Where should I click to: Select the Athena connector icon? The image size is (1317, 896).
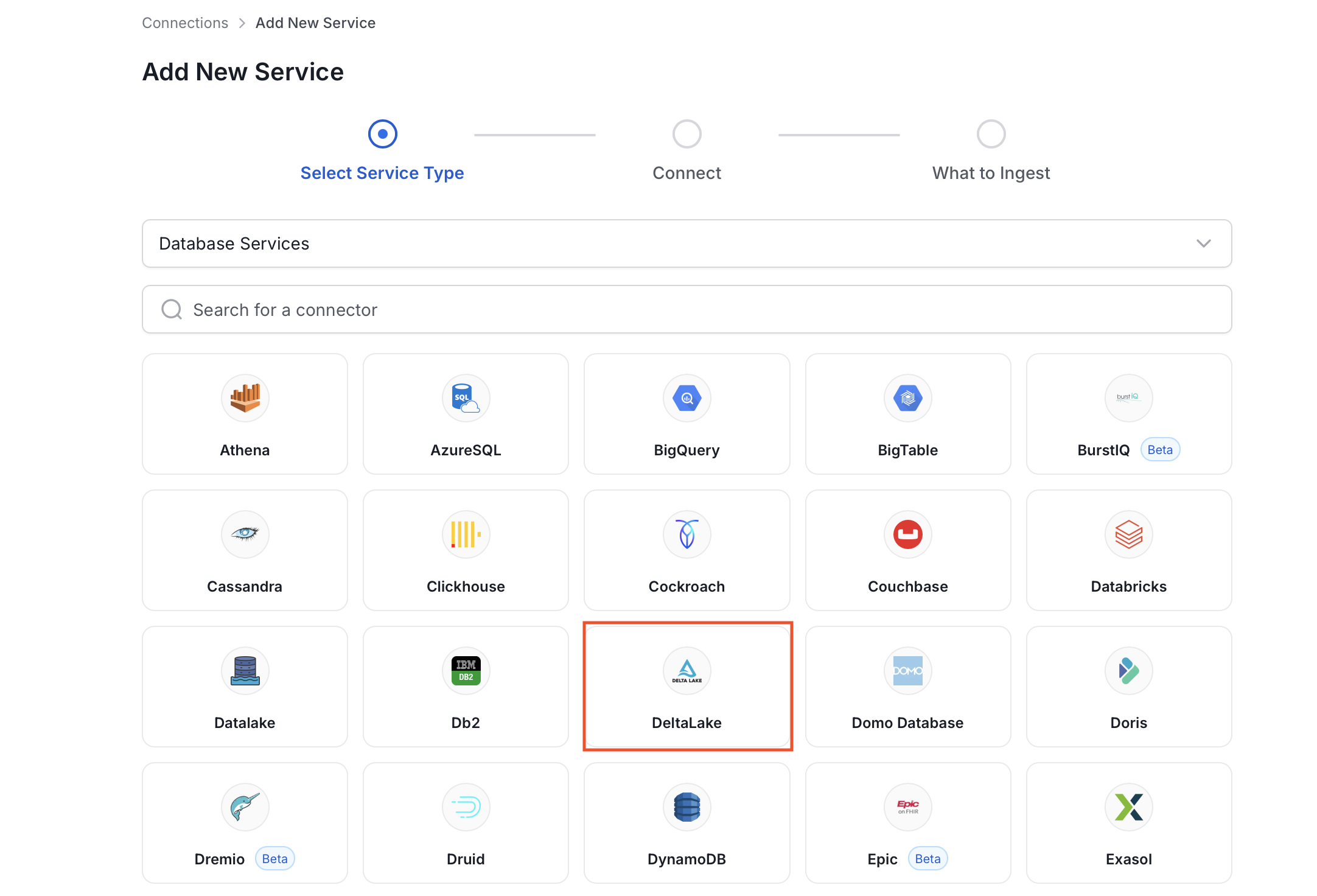click(245, 398)
